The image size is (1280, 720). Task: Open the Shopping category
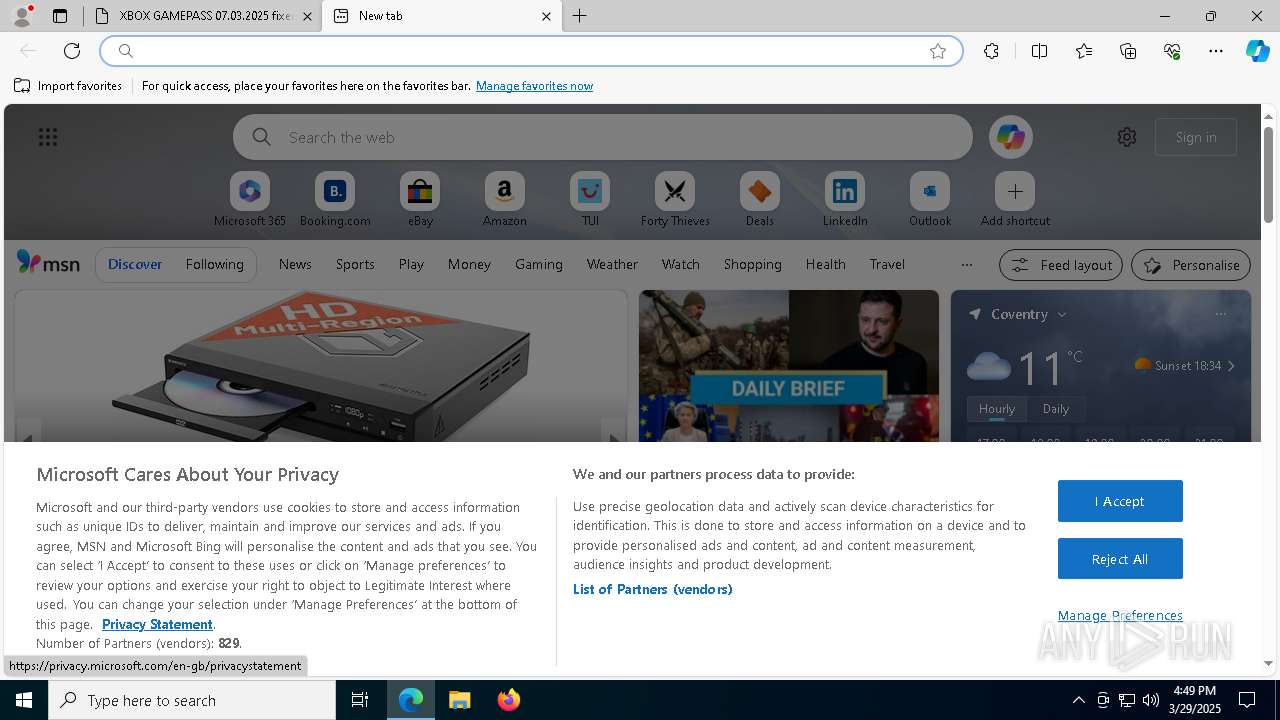pyautogui.click(x=753, y=264)
